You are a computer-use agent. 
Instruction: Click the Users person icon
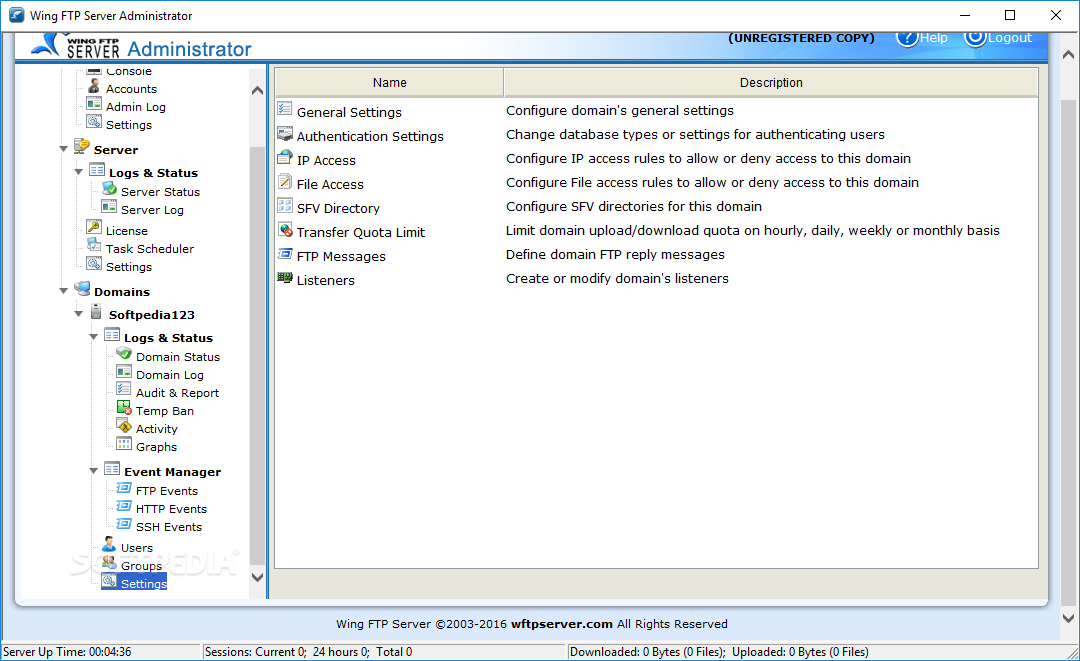[x=109, y=545]
